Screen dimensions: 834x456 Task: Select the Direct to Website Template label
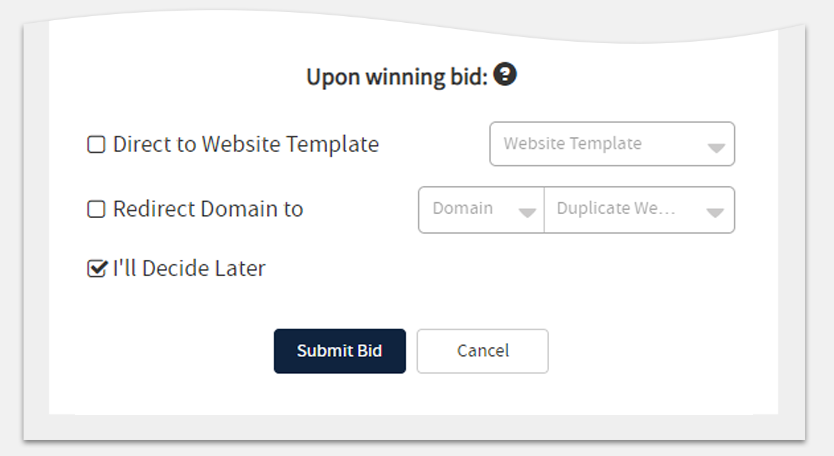point(246,144)
